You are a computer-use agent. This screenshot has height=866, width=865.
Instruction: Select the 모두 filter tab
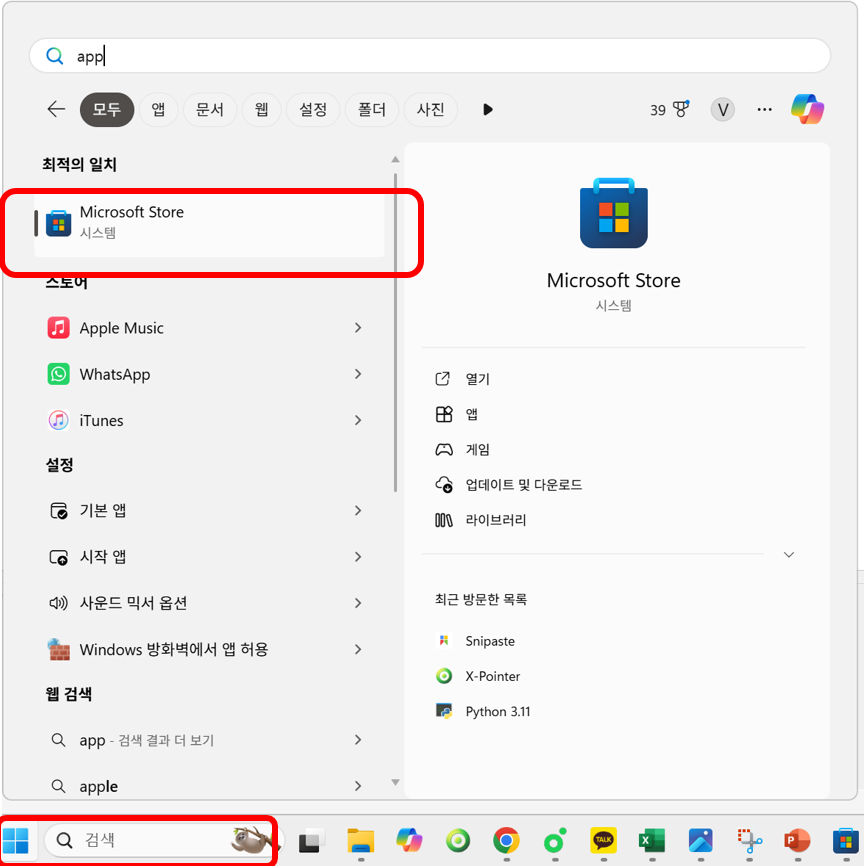pyautogui.click(x=107, y=109)
